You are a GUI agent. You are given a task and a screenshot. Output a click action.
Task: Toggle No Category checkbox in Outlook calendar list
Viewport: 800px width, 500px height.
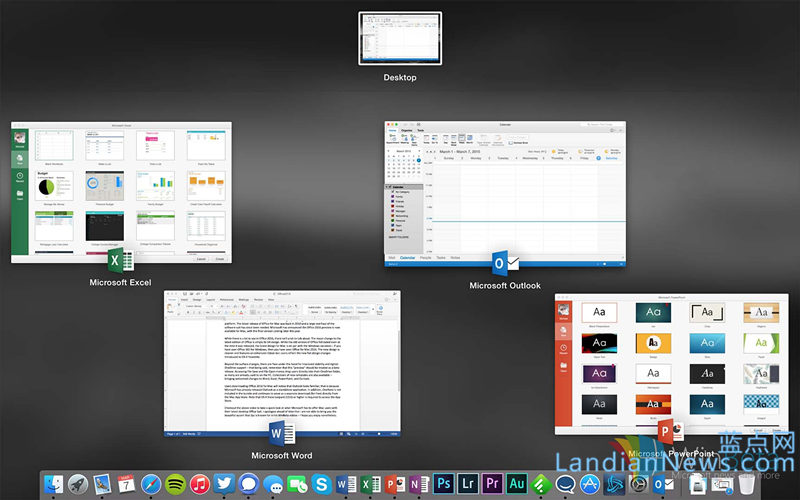(393, 192)
